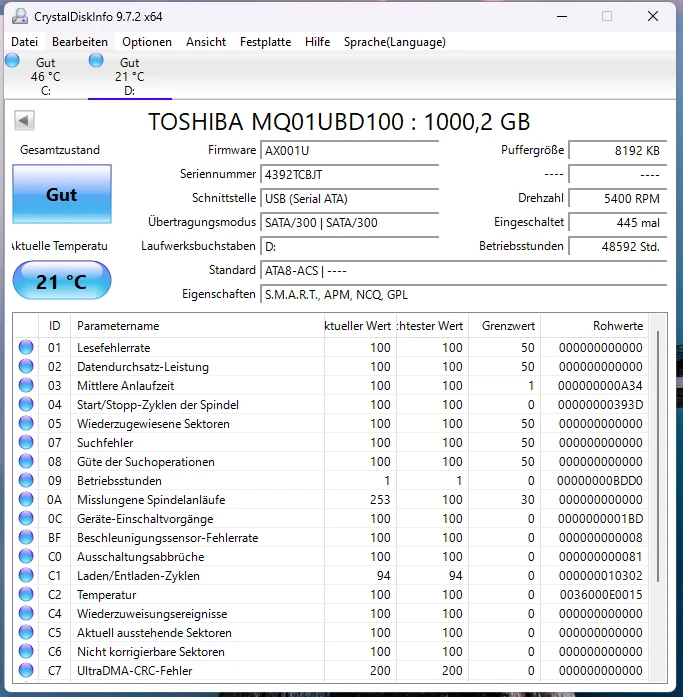Screen dimensions: 683x697
Task: Go to previous disk with left arrow button
Action: tap(24, 120)
